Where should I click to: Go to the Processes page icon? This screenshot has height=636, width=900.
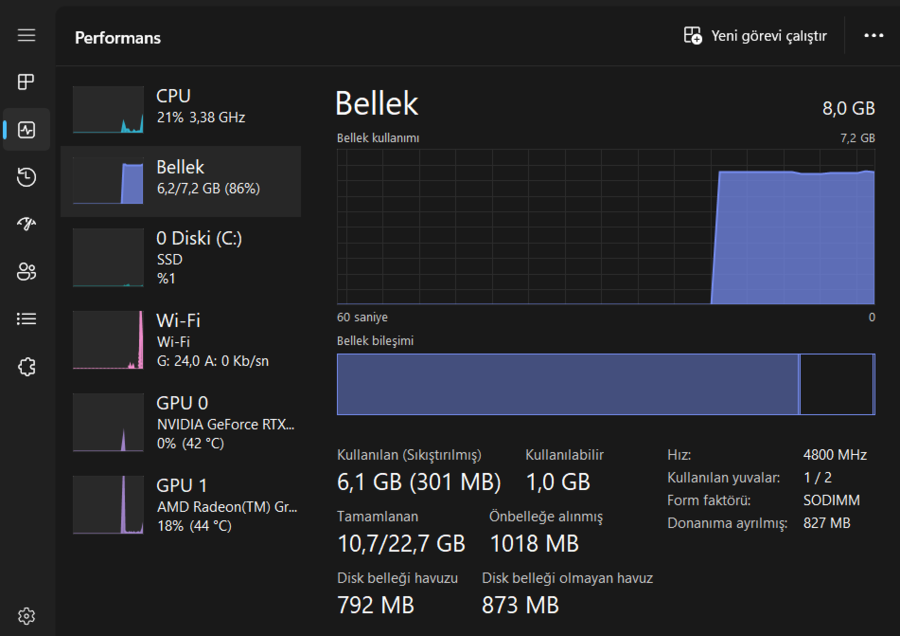point(26,82)
